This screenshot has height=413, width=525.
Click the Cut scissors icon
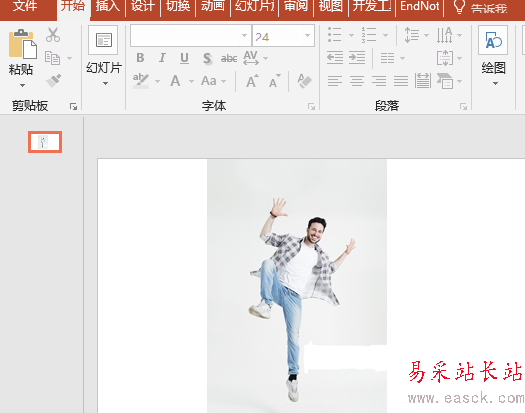coord(53,35)
